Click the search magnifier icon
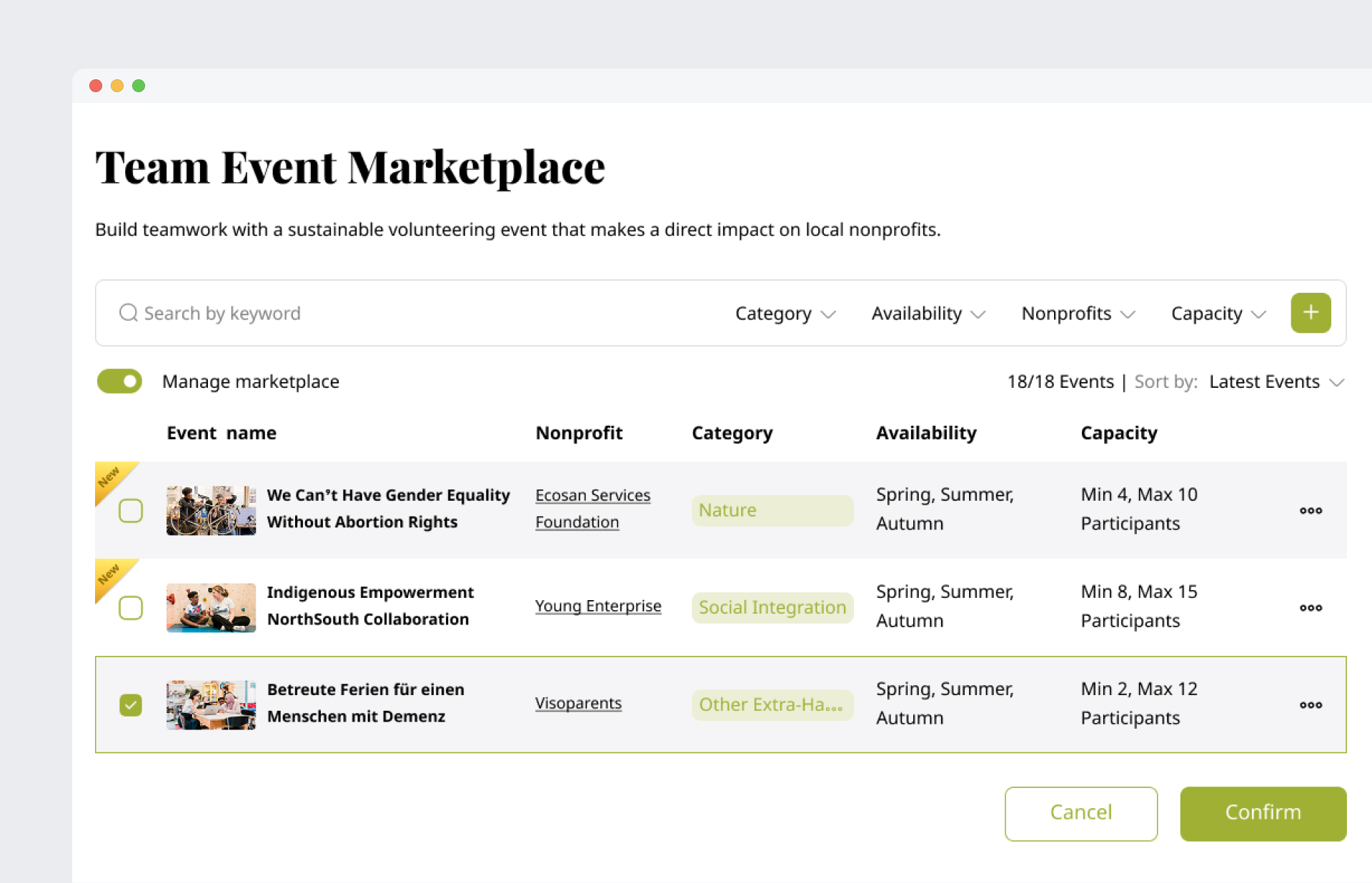 [128, 313]
